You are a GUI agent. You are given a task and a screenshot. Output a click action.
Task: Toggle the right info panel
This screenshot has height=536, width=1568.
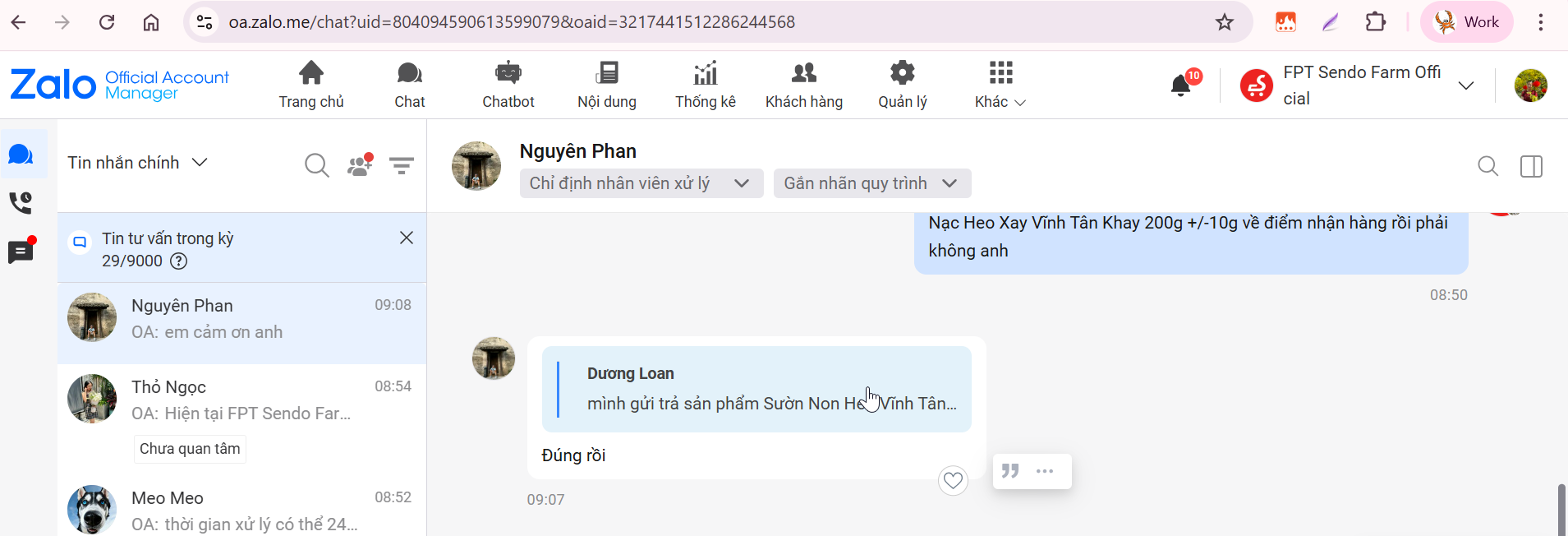point(1531,167)
